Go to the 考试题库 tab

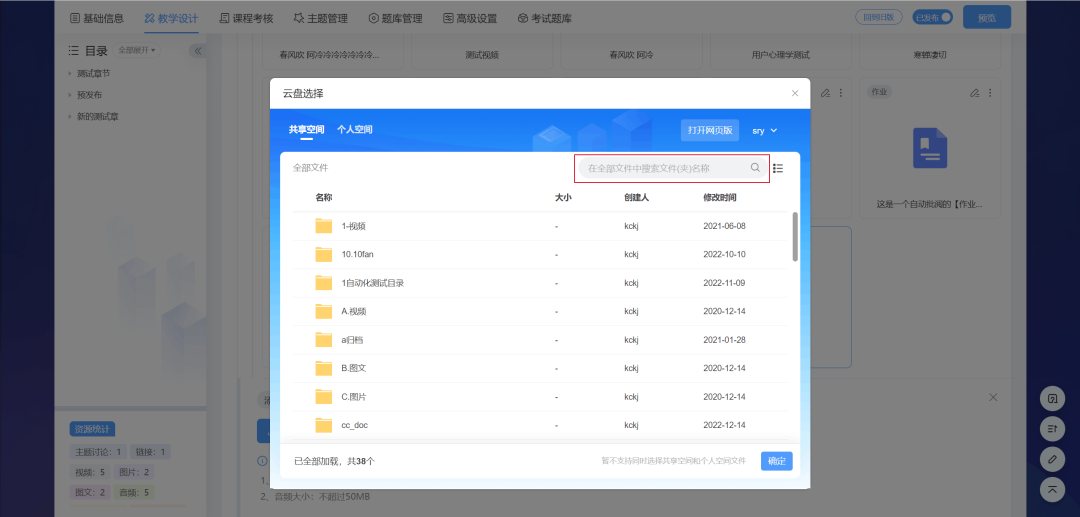click(x=544, y=19)
